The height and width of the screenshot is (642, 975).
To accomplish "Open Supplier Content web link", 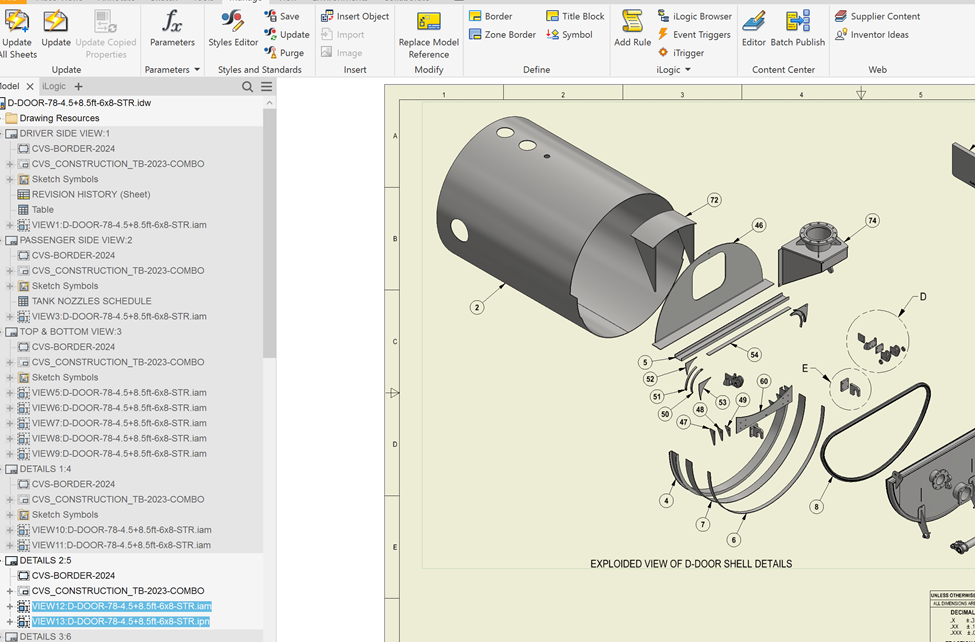I will pyautogui.click(x=877, y=16).
